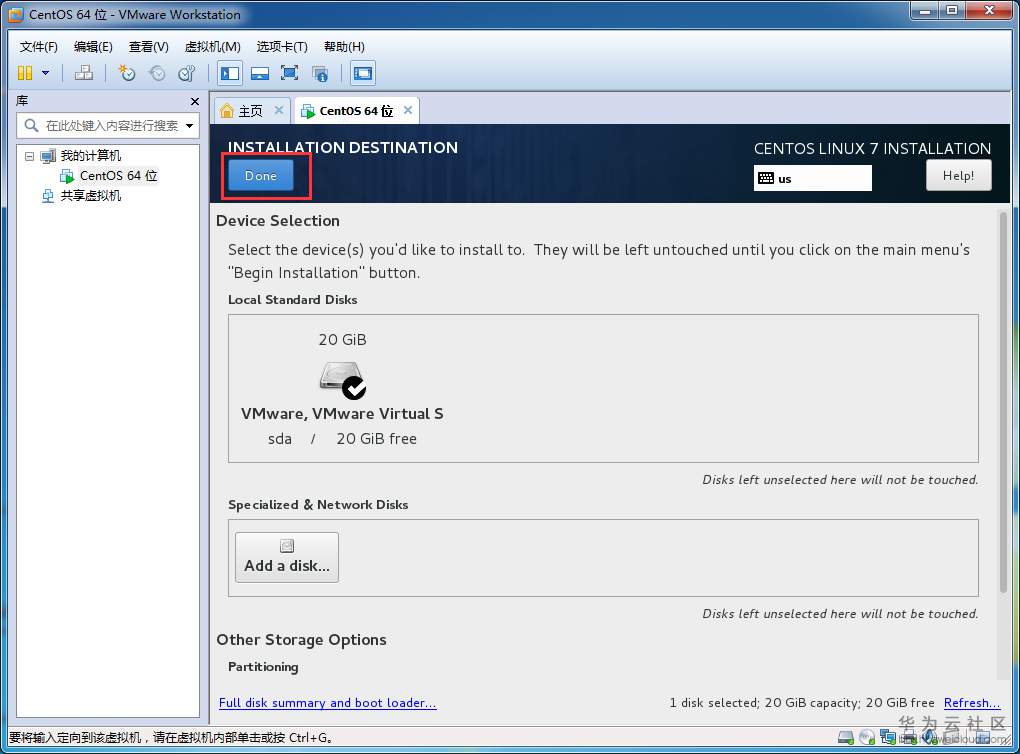Screen dimensions: 1020x754
Task: Open the 帮助(H) menu
Action: click(x=344, y=47)
